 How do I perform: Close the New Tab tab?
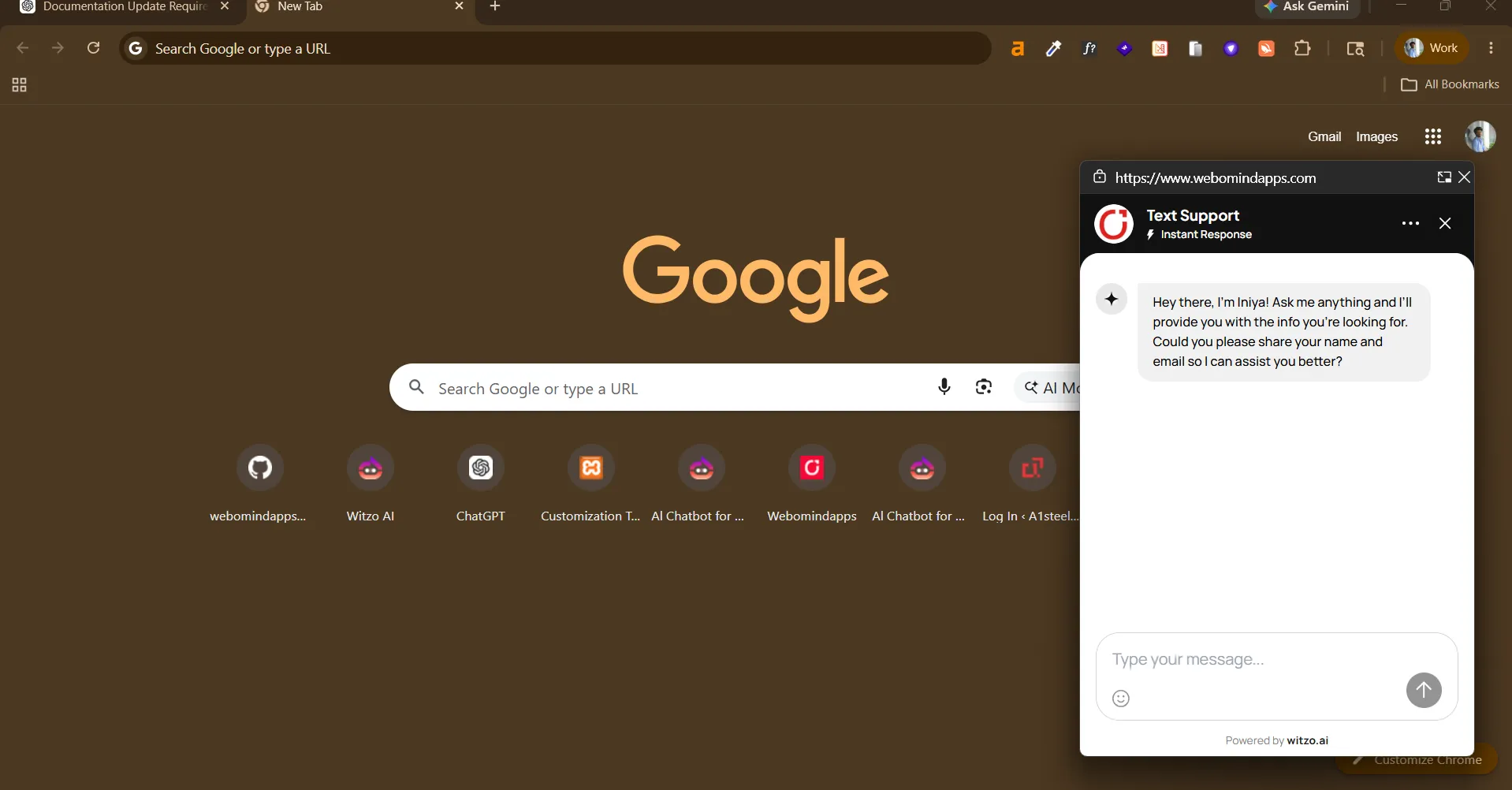(x=459, y=6)
